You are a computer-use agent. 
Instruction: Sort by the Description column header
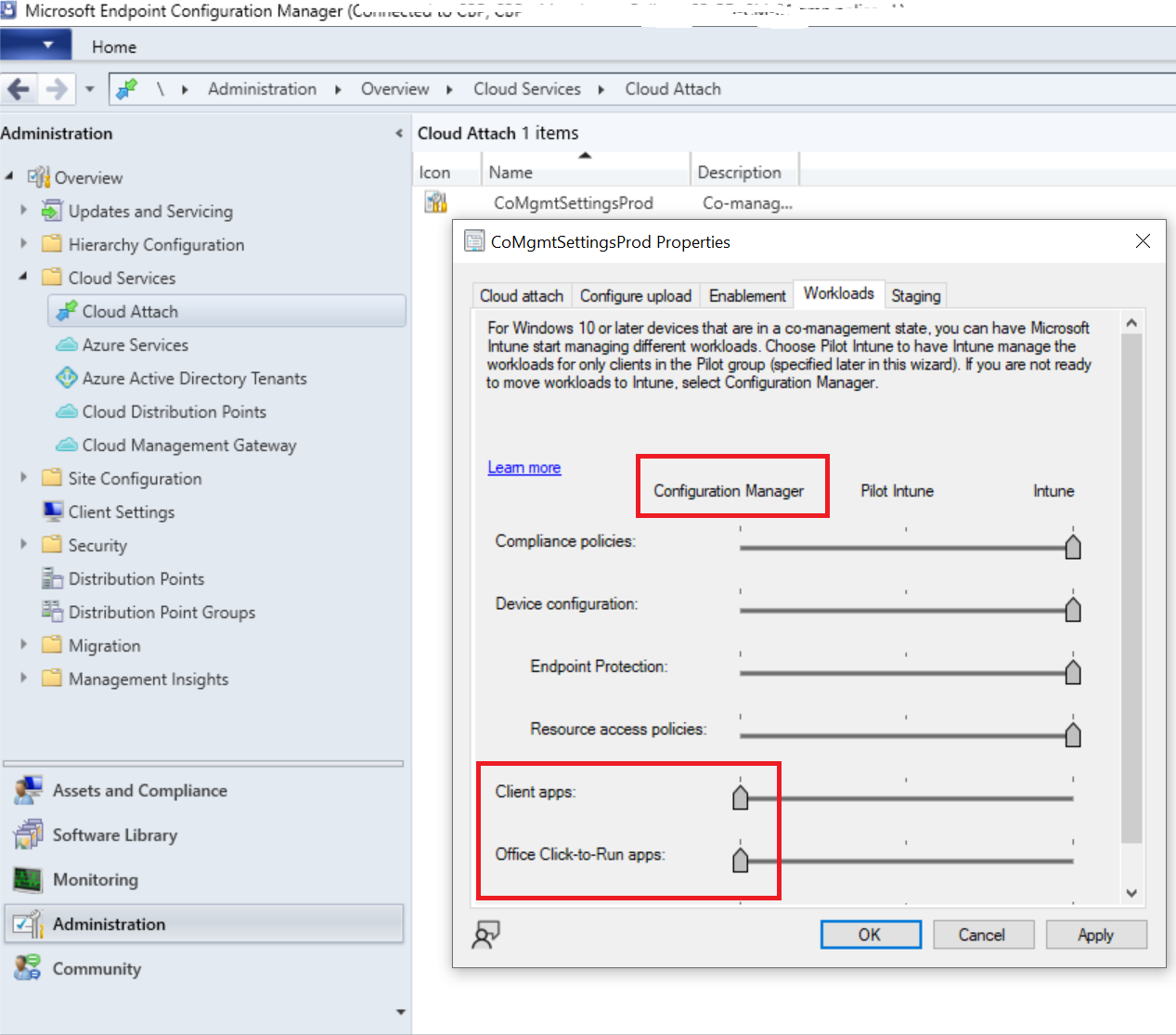[744, 172]
